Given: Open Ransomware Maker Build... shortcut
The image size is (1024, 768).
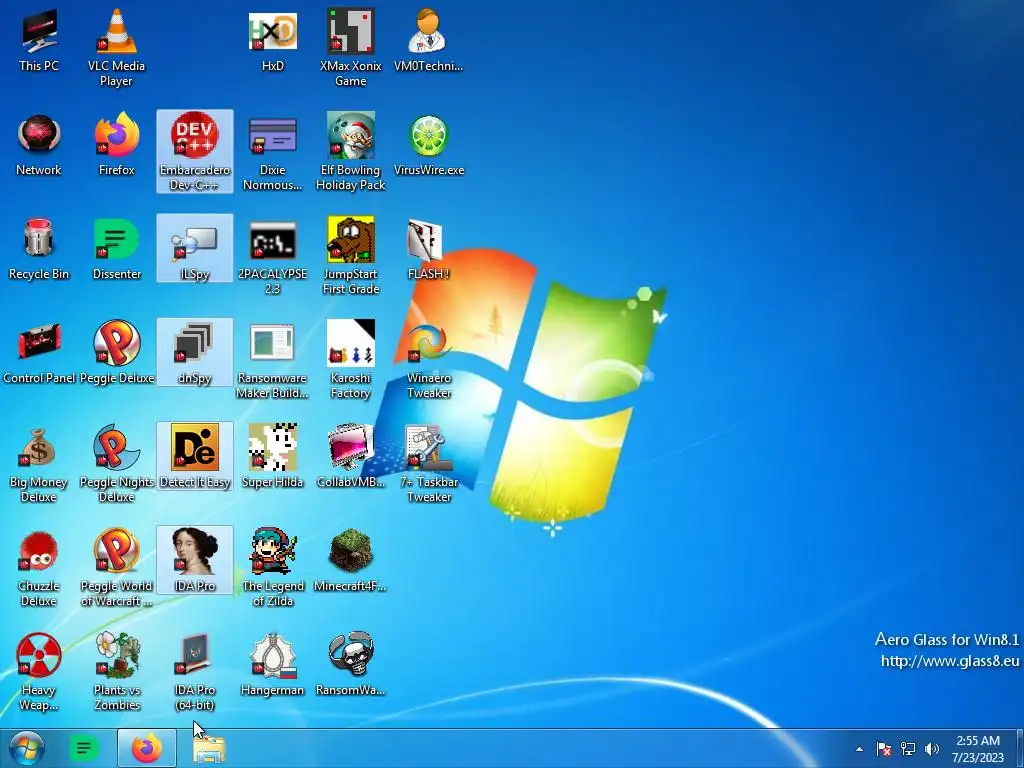Looking at the screenshot, I should (x=272, y=359).
